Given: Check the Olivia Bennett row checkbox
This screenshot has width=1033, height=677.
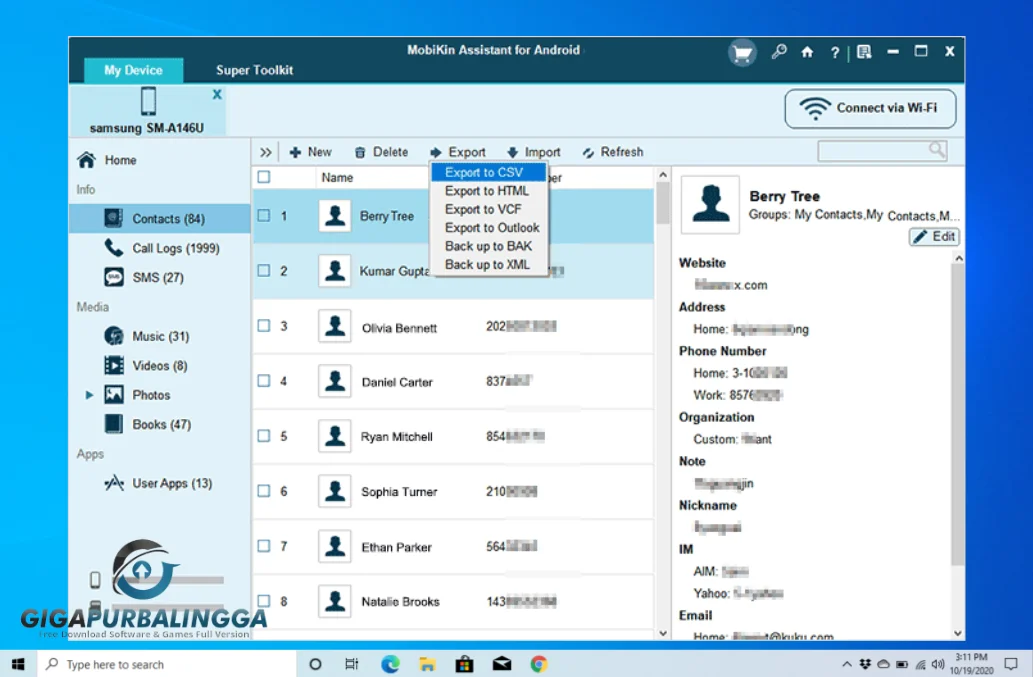Looking at the screenshot, I should (264, 325).
